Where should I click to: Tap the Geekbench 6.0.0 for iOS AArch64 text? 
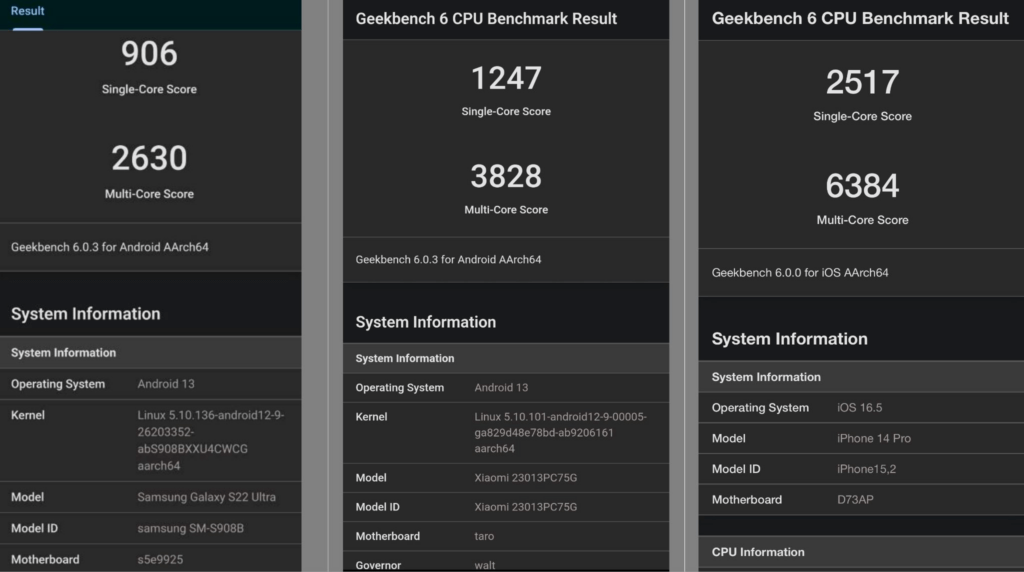[x=800, y=272]
